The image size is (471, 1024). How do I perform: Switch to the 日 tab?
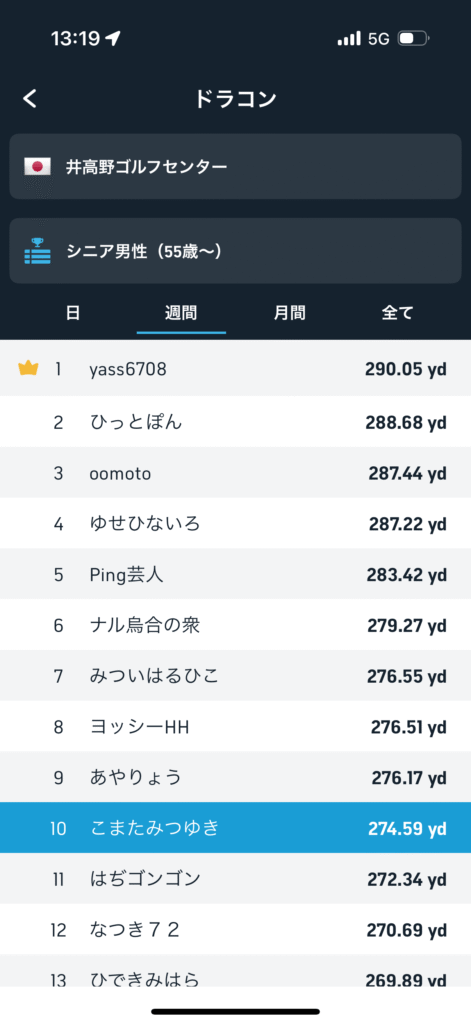coord(73,313)
